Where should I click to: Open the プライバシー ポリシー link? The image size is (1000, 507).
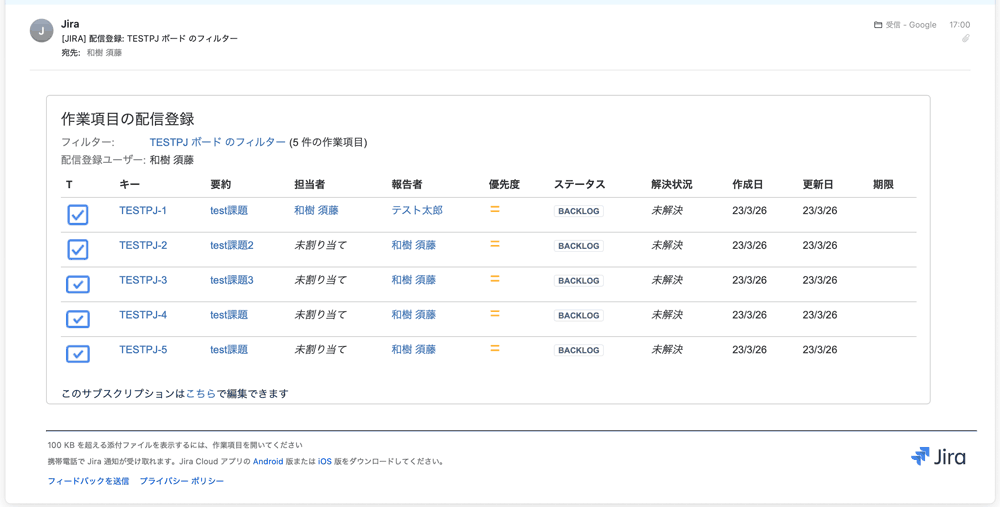[182, 481]
